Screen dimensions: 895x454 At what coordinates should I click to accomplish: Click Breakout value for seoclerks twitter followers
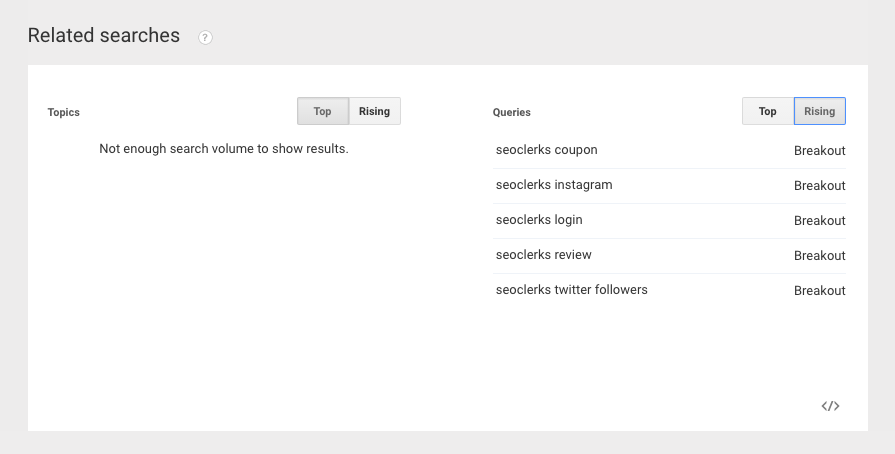pos(820,291)
